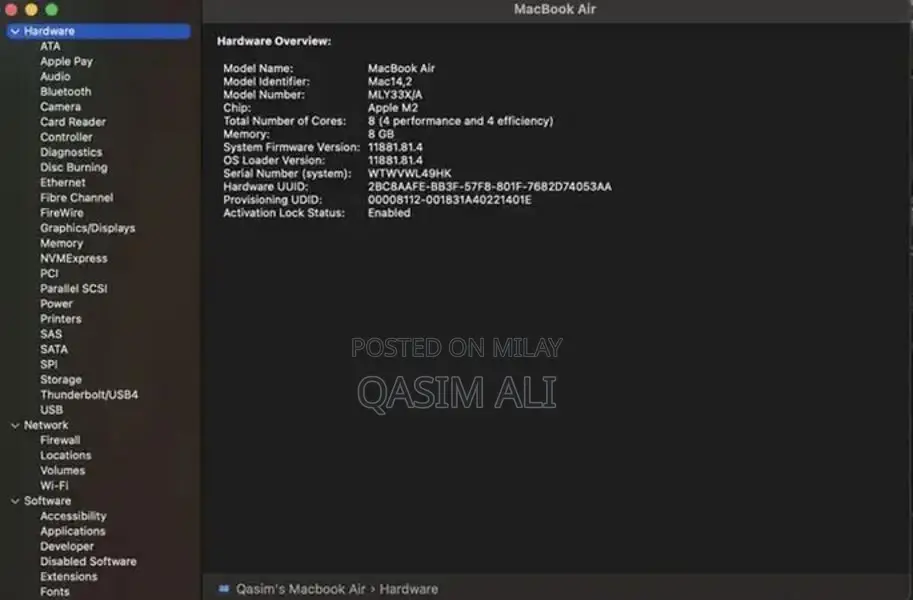Screen dimensions: 913x600
Task: Open the Graphics/Displays entry
Action: point(87,228)
